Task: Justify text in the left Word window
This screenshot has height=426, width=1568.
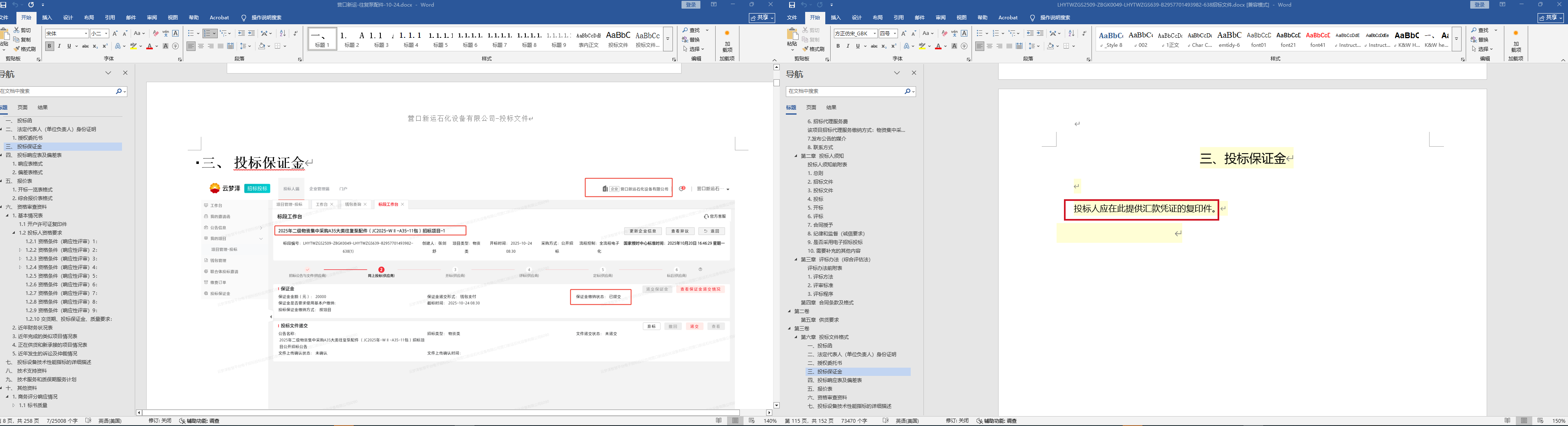Action: 220,46
